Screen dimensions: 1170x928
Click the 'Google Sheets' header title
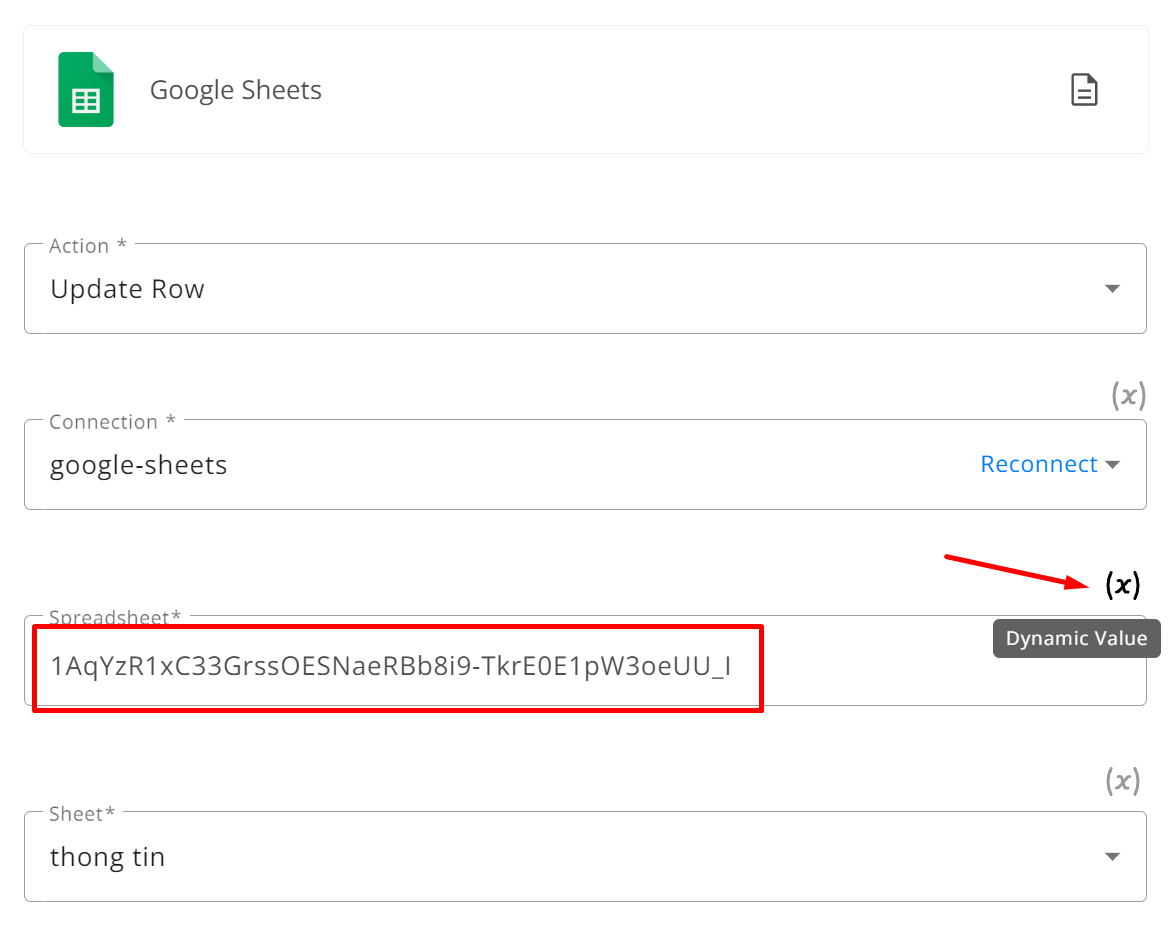coord(236,90)
